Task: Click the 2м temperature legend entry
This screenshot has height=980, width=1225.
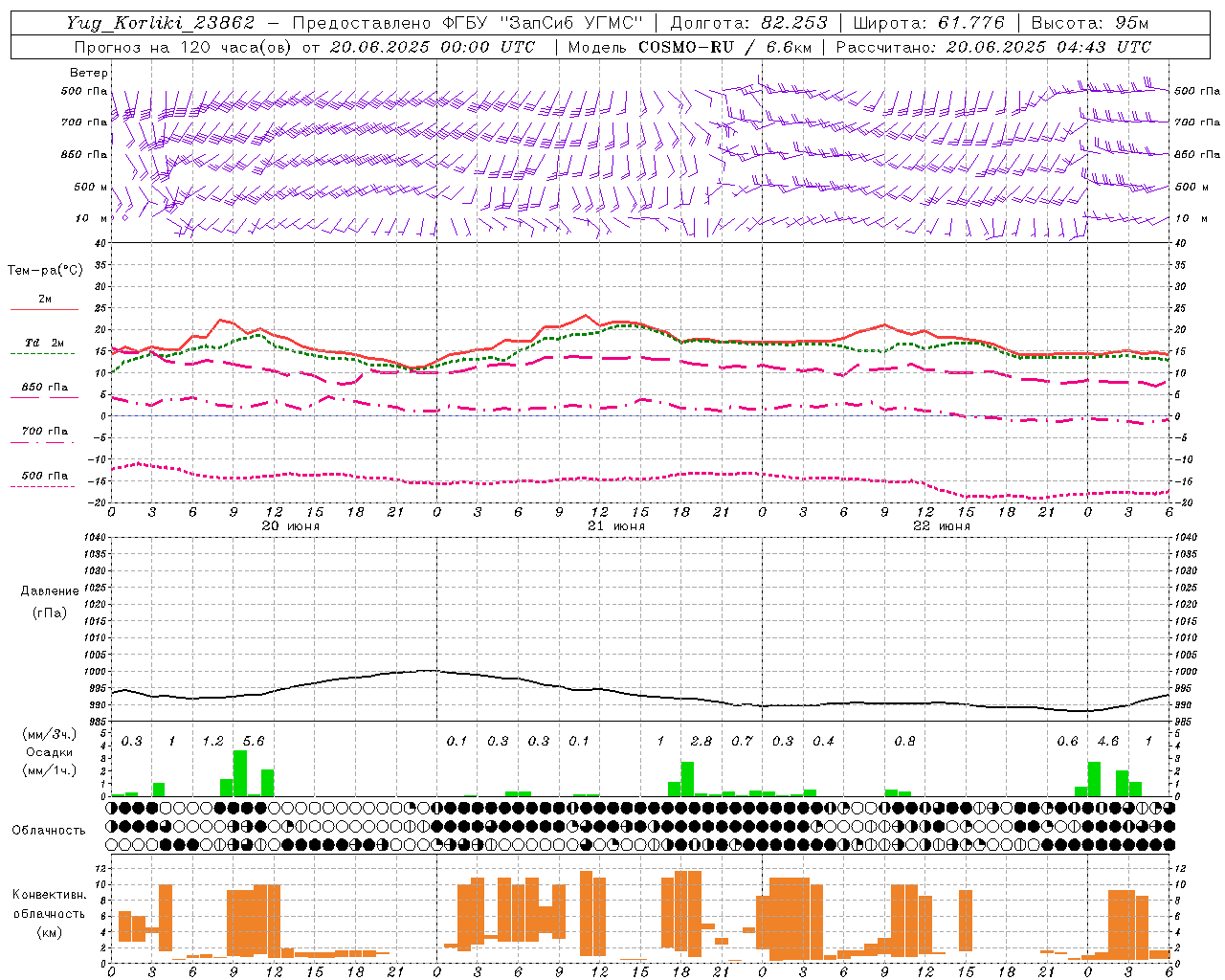Action: (x=45, y=300)
